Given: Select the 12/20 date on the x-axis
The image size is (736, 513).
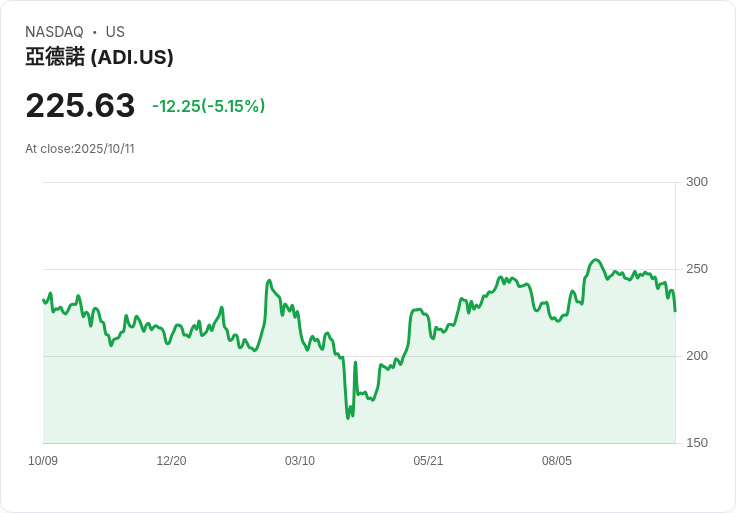Looking at the screenshot, I should tap(171, 461).
